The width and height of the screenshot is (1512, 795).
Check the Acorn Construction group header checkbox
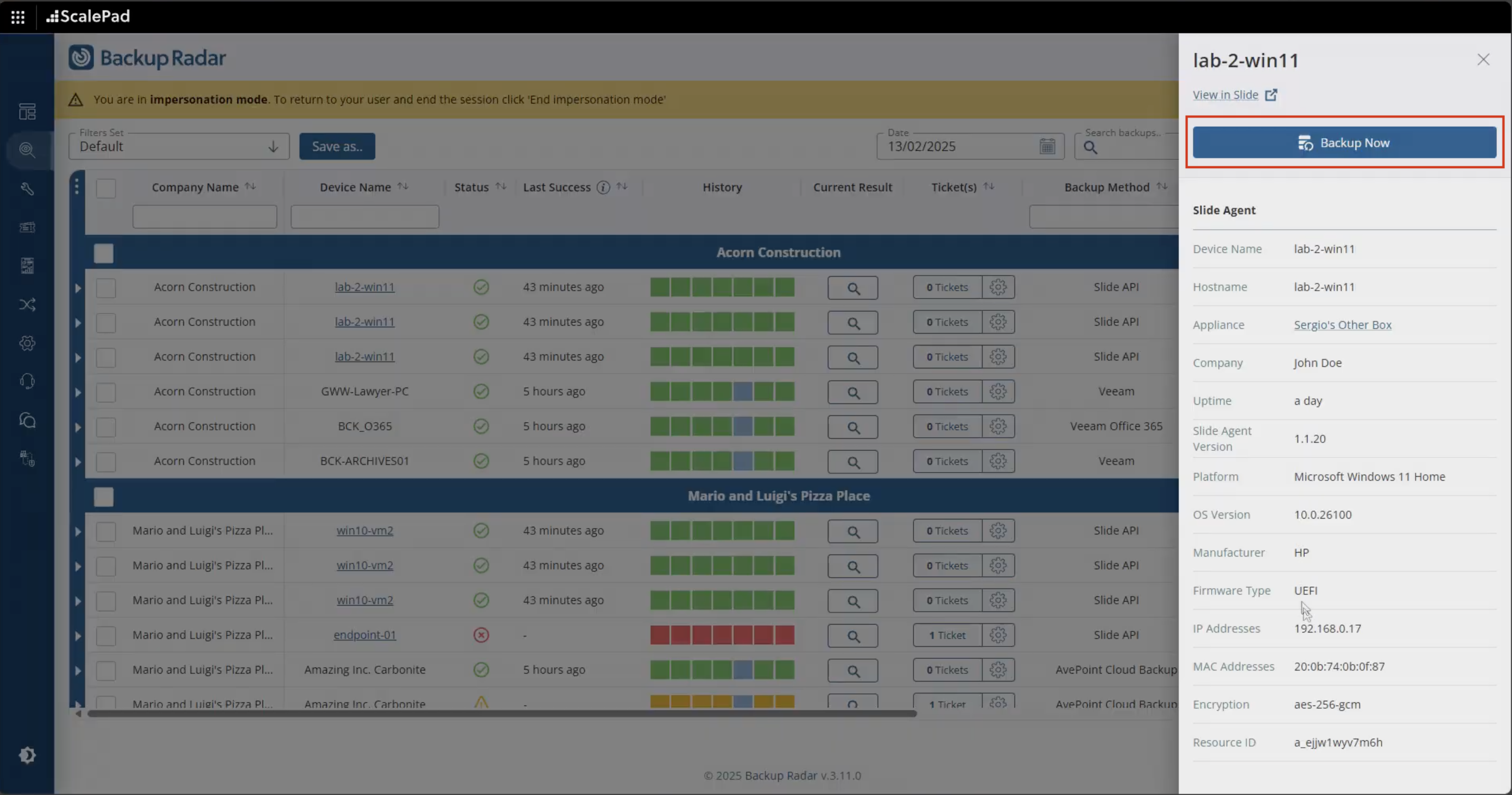(x=104, y=253)
